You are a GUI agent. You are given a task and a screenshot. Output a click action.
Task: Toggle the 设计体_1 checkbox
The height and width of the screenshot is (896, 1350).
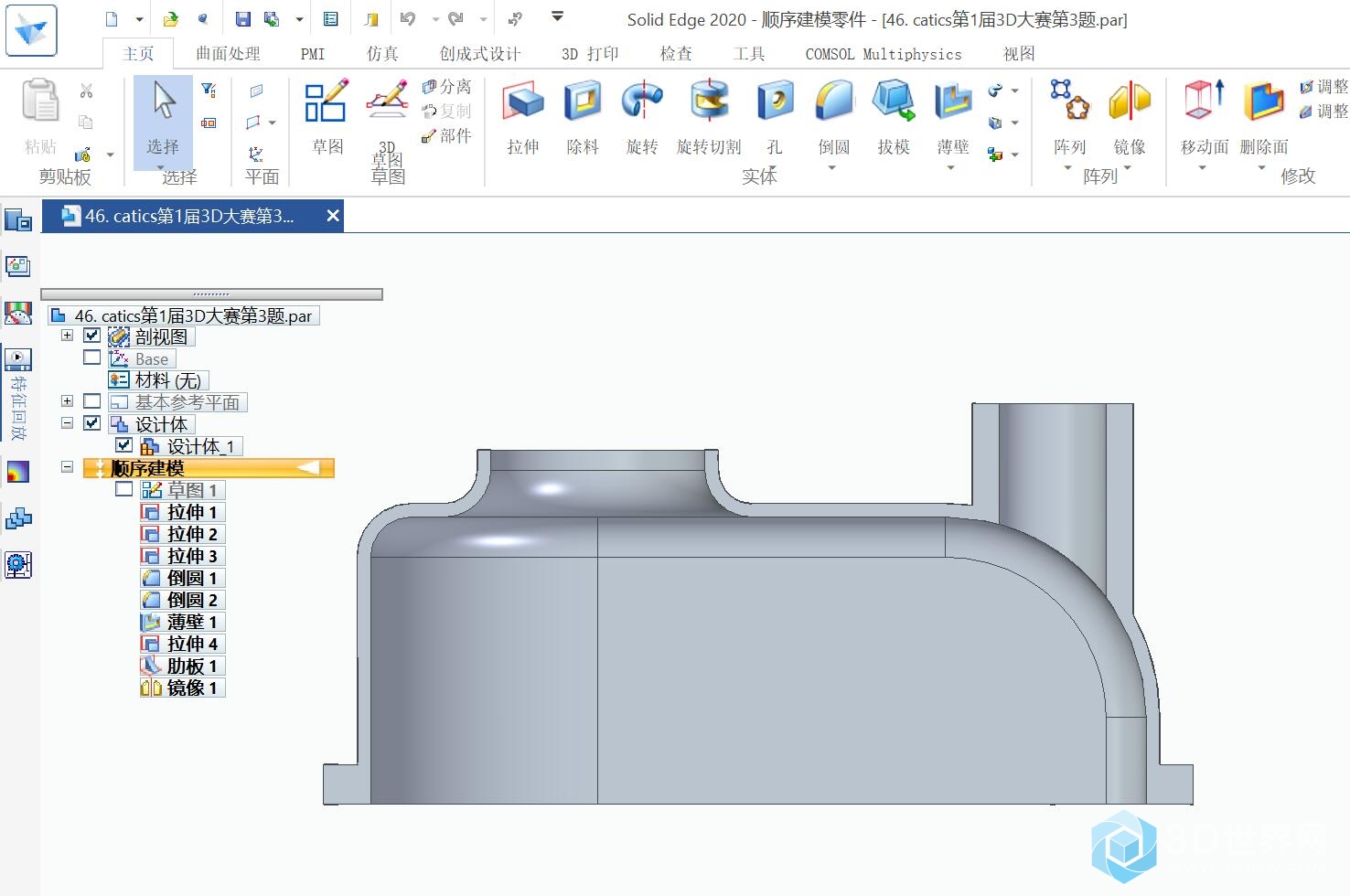[124, 445]
